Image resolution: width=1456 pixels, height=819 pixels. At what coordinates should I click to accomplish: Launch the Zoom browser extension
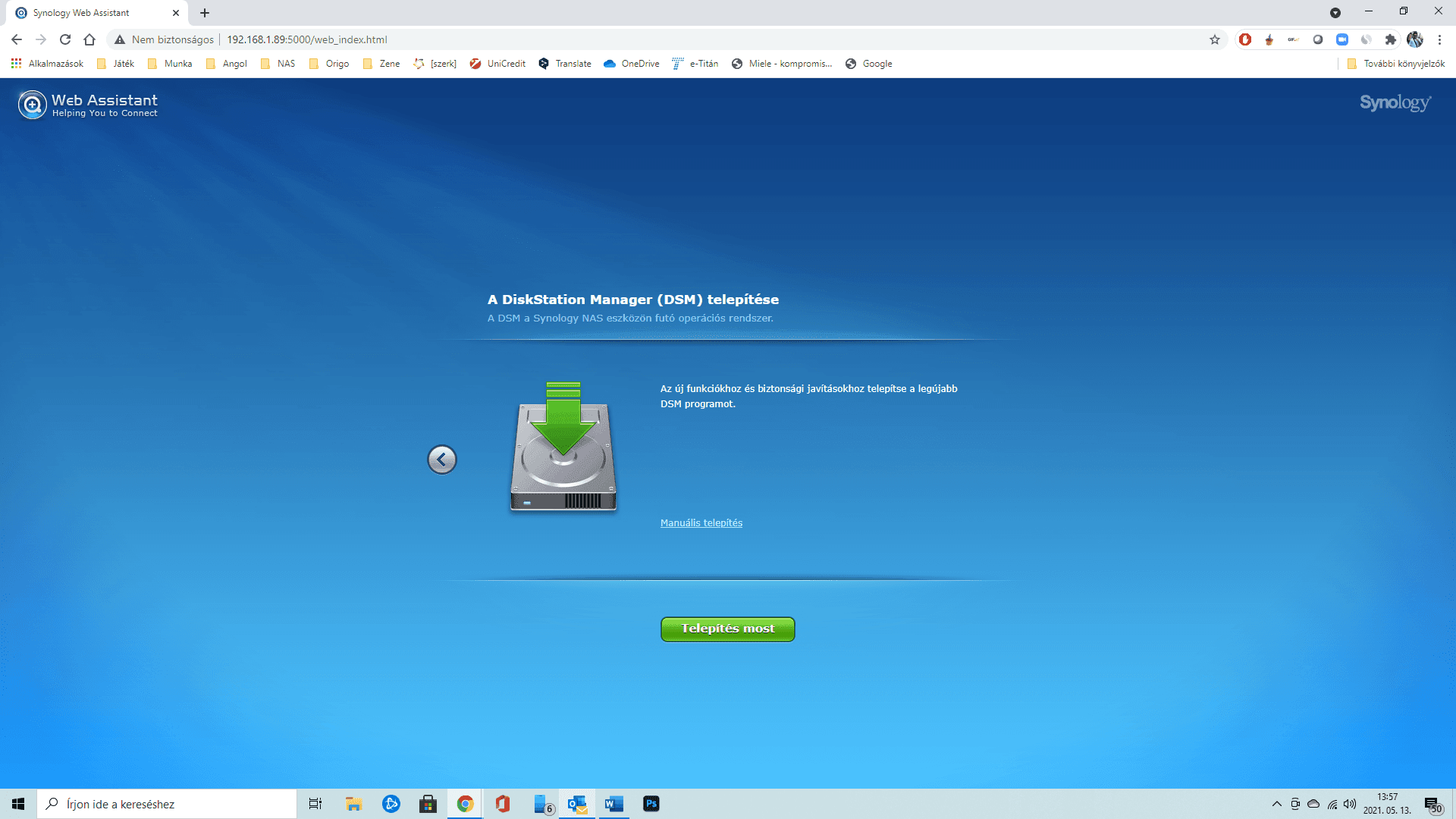coord(1341,39)
